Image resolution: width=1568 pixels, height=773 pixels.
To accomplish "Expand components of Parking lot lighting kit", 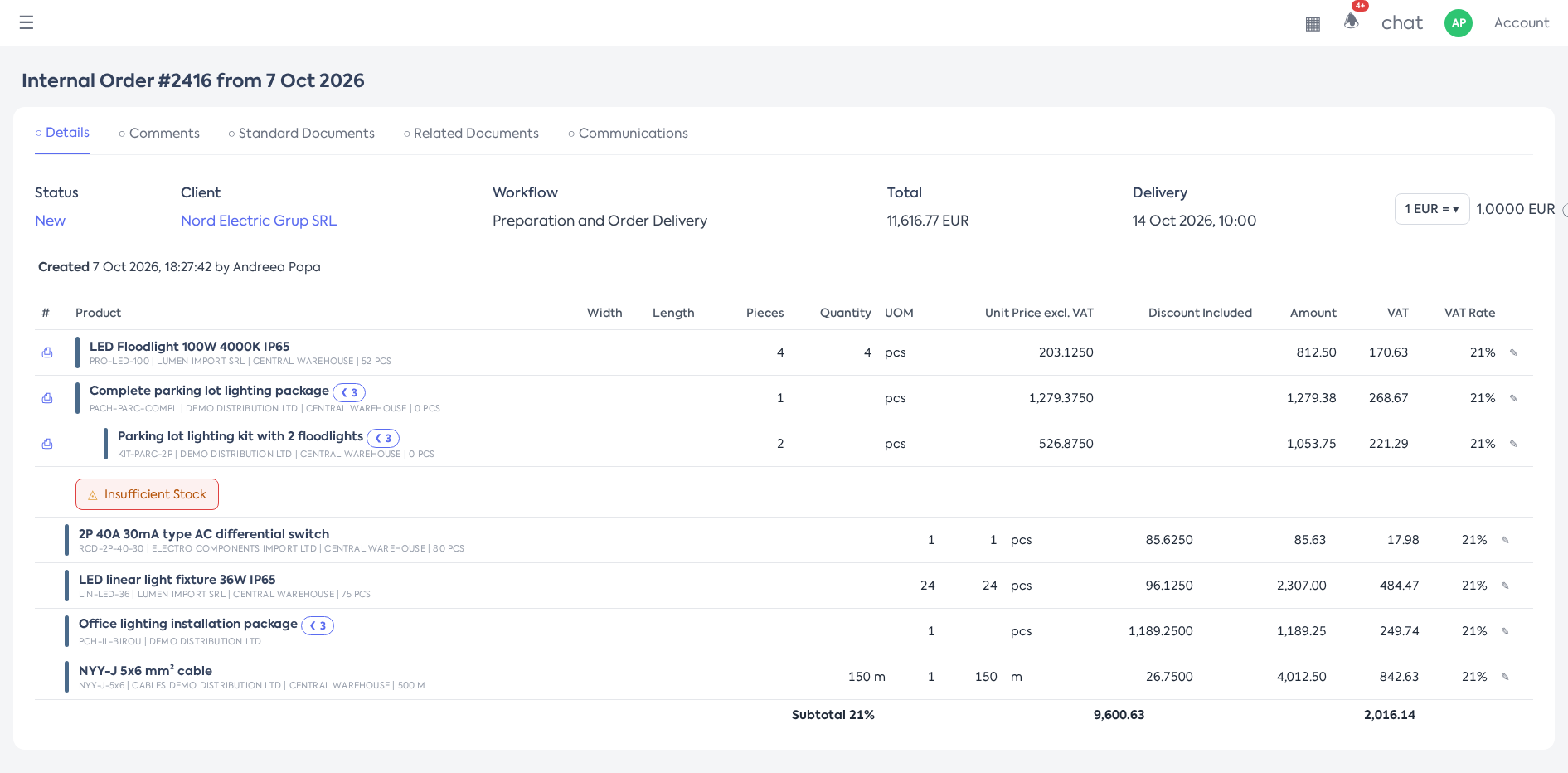I will [383, 438].
